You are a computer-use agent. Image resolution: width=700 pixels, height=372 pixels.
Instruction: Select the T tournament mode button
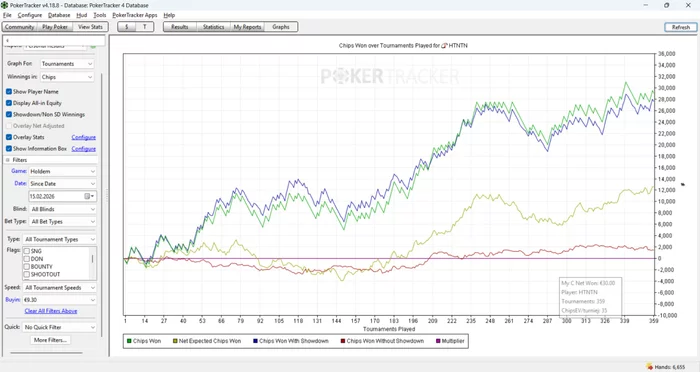coord(145,27)
